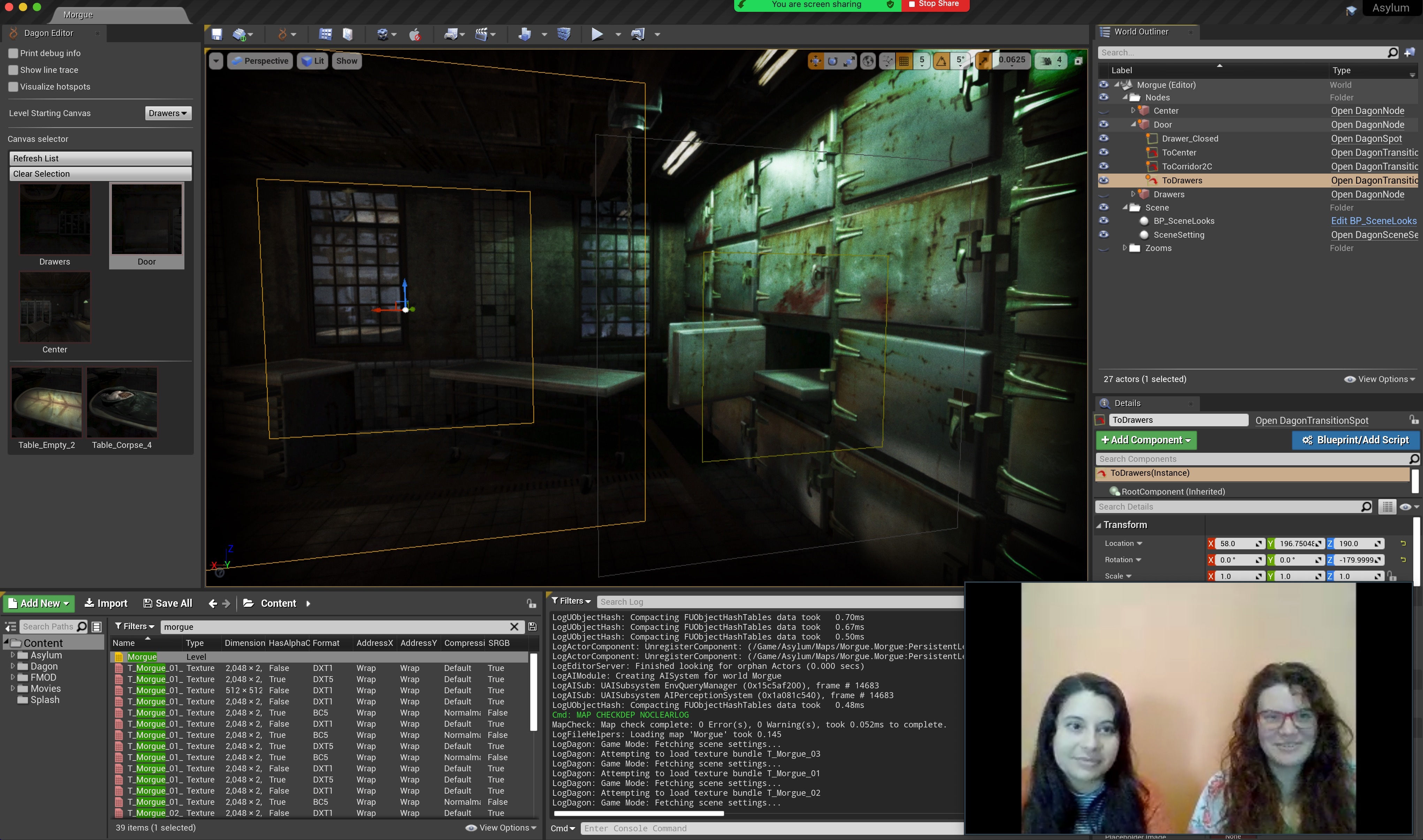The width and height of the screenshot is (1423, 840).
Task: Maximize viewport toggle icon
Action: 1078,61
